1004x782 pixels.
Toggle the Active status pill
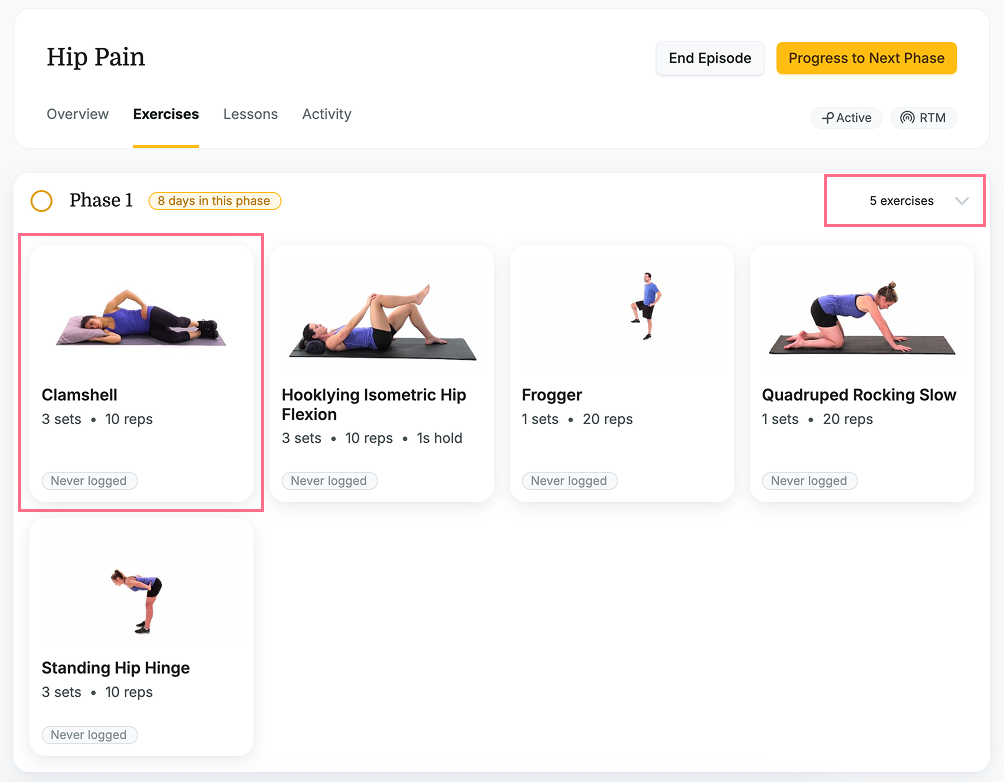(x=846, y=117)
